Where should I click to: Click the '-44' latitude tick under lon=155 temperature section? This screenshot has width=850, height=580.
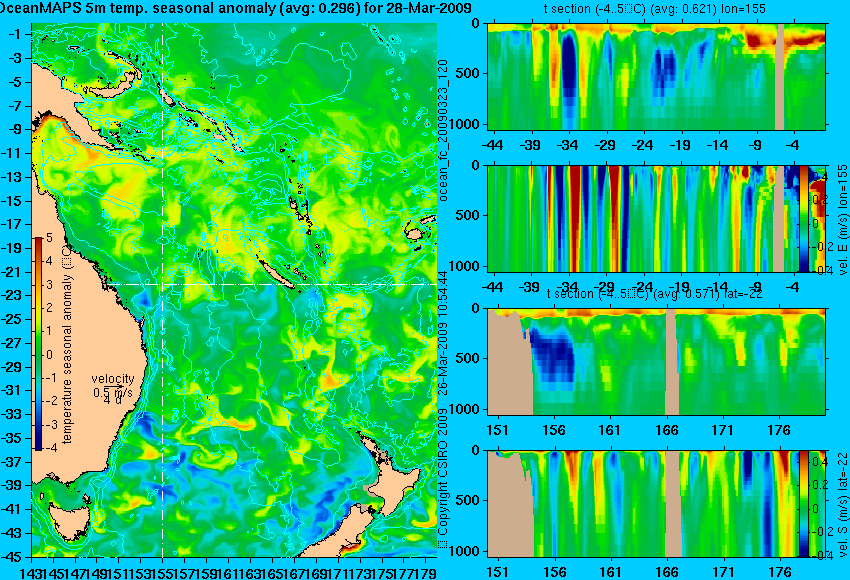[x=493, y=145]
